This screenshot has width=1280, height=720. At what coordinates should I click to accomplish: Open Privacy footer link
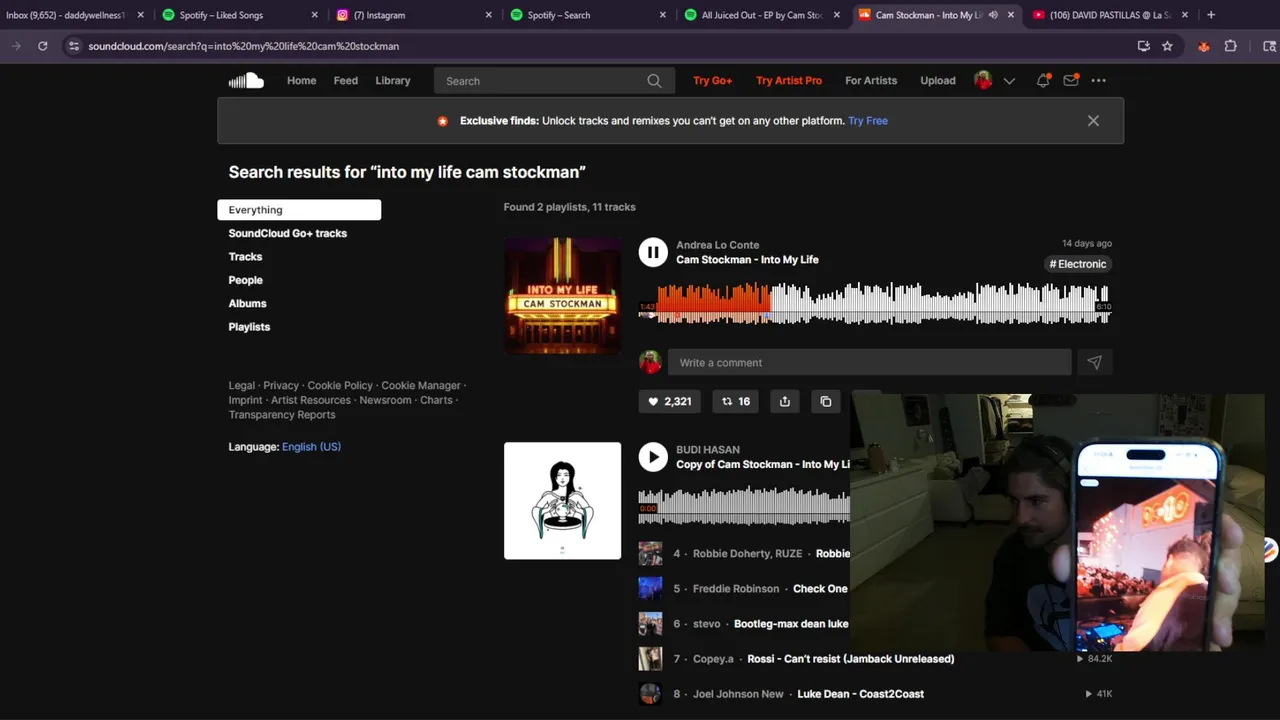(281, 386)
